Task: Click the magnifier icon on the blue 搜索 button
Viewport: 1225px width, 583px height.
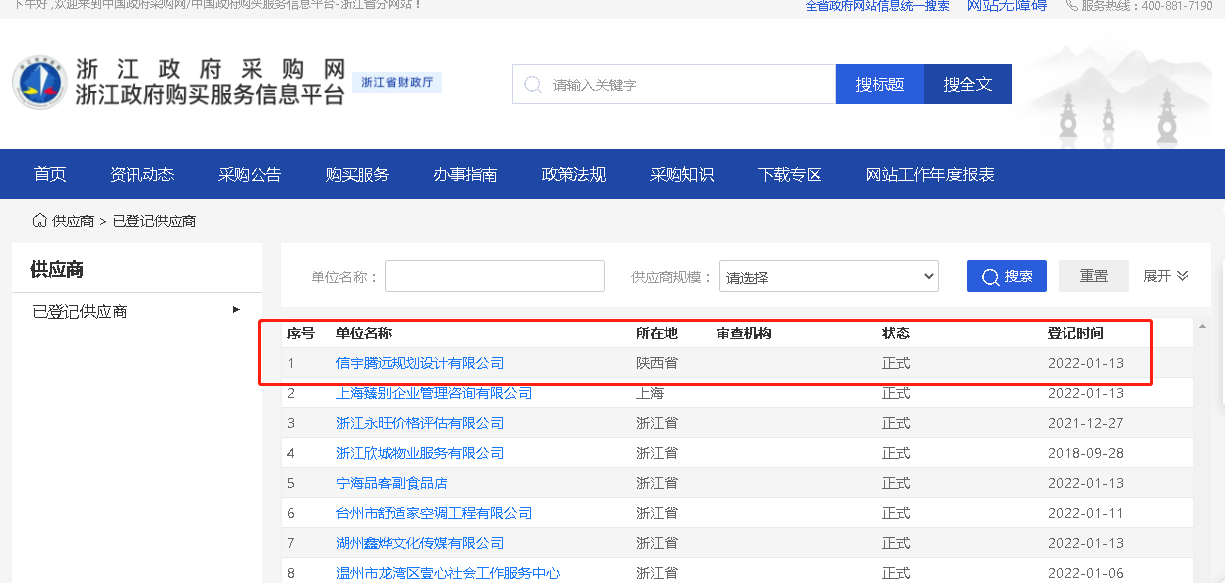Action: 989,276
